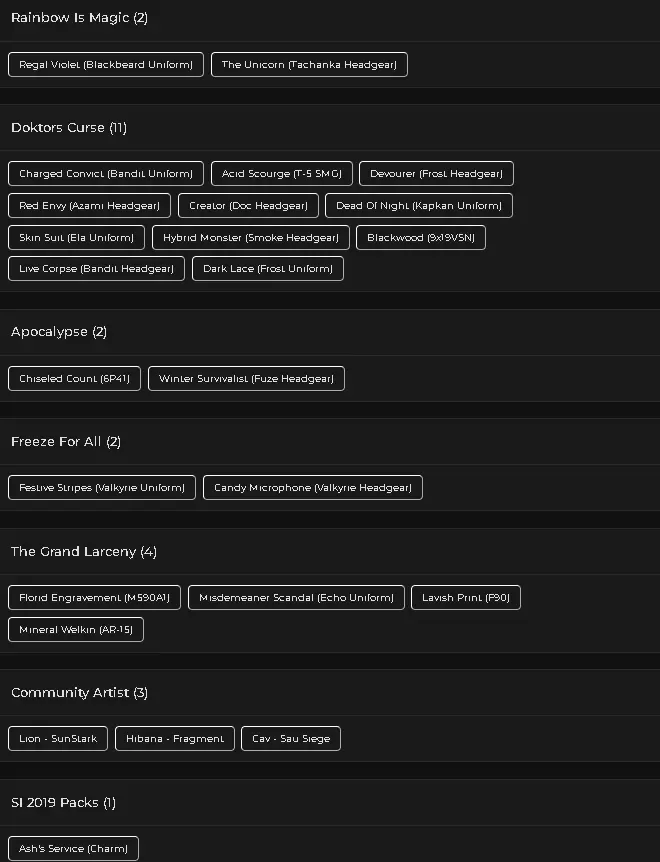Click the Regal Violet (Blackbeard Uniform) tag
The height and width of the screenshot is (862, 660).
point(106,65)
